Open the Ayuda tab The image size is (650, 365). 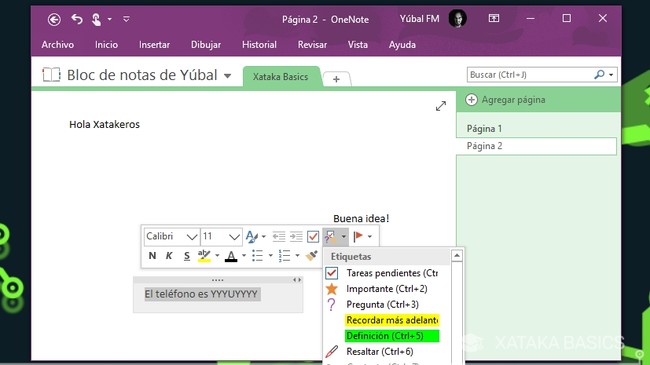[x=402, y=45]
